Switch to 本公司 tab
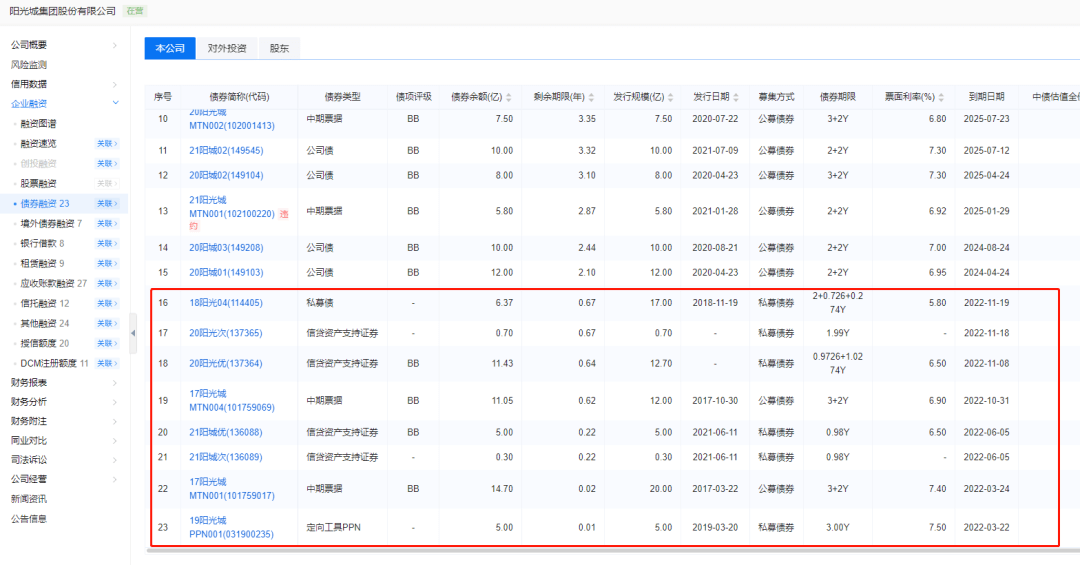Image resolution: width=1080 pixels, height=565 pixels. [170, 48]
